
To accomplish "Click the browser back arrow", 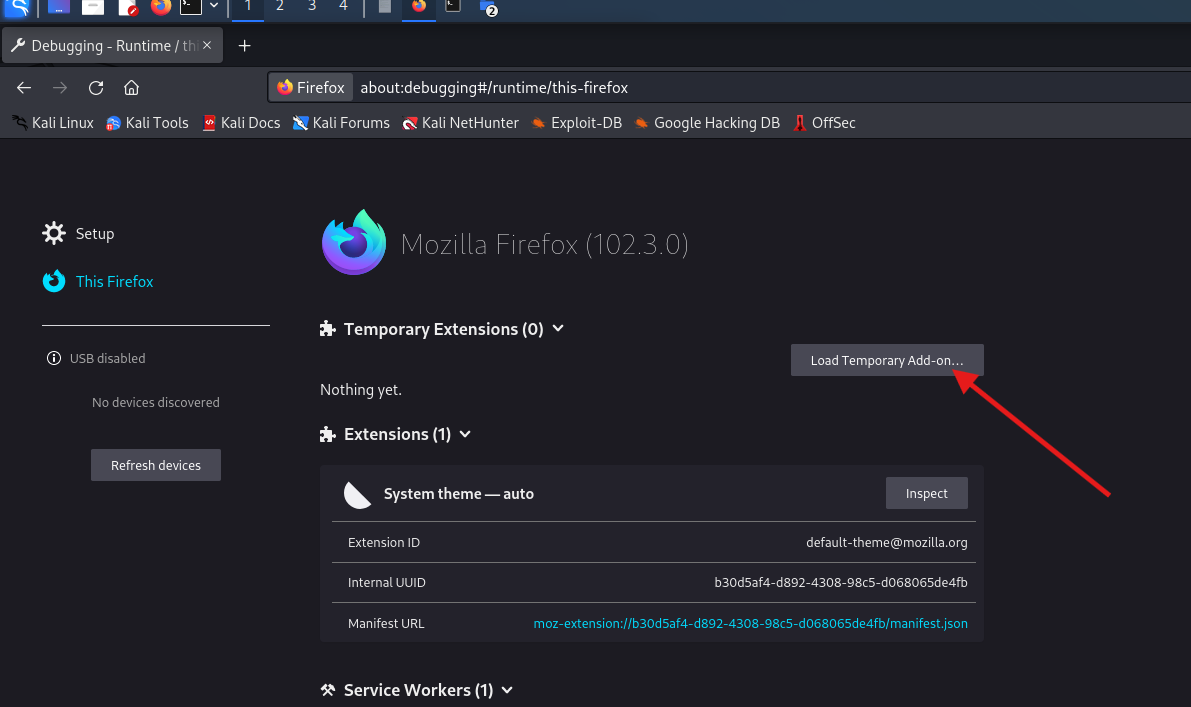I will (24, 88).
